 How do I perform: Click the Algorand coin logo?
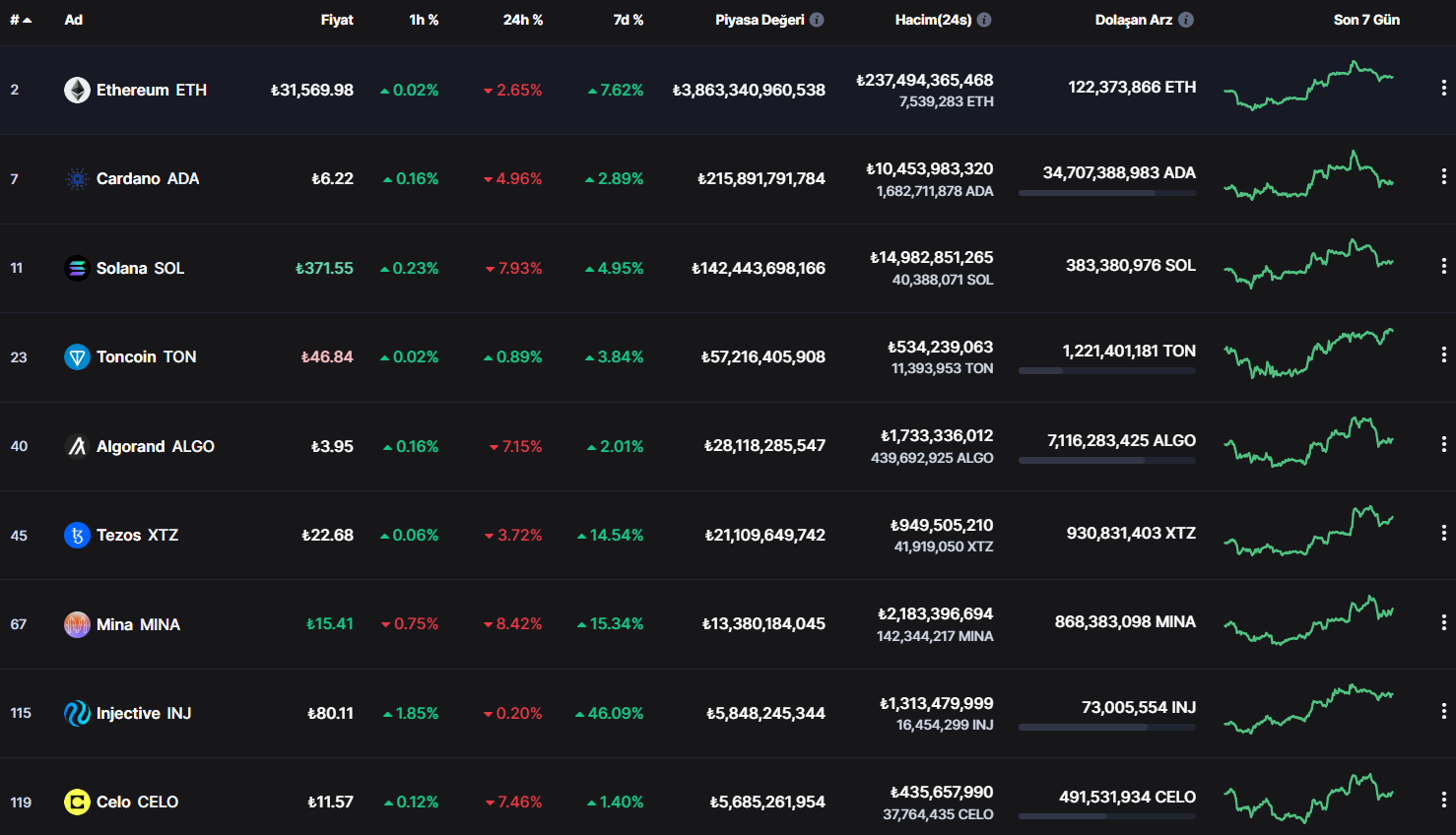click(77, 446)
